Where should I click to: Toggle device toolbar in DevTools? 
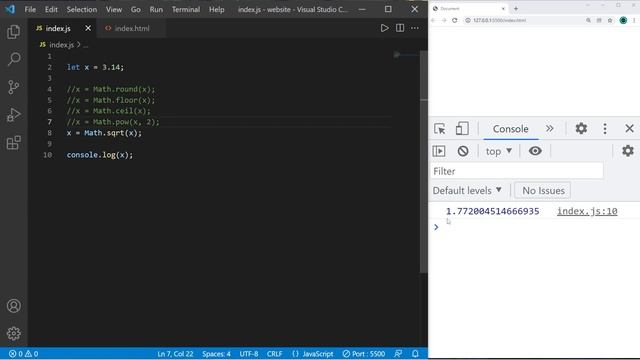462,129
